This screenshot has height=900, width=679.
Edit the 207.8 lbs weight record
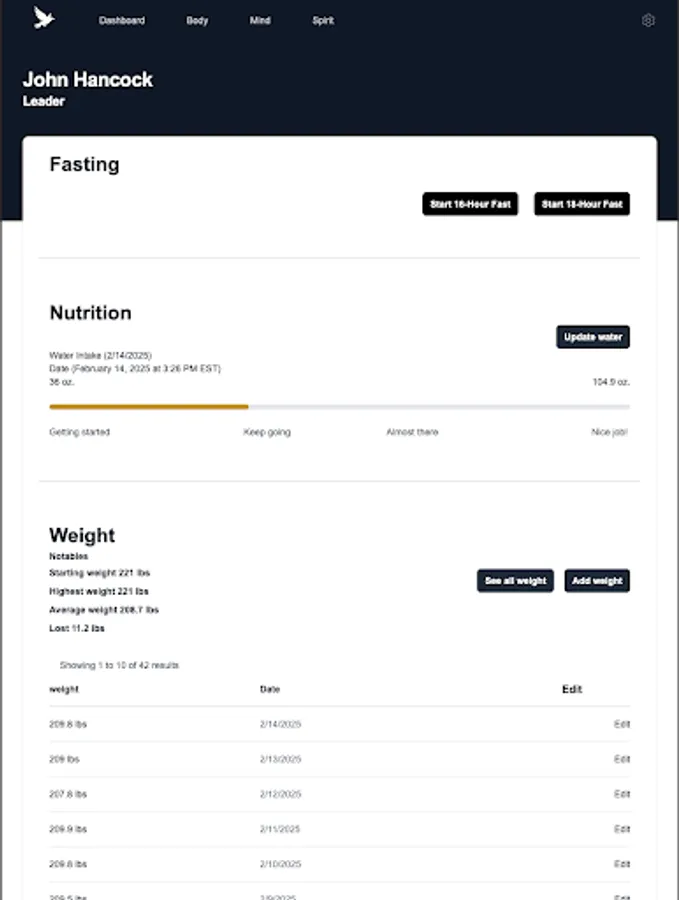pyautogui.click(x=621, y=793)
